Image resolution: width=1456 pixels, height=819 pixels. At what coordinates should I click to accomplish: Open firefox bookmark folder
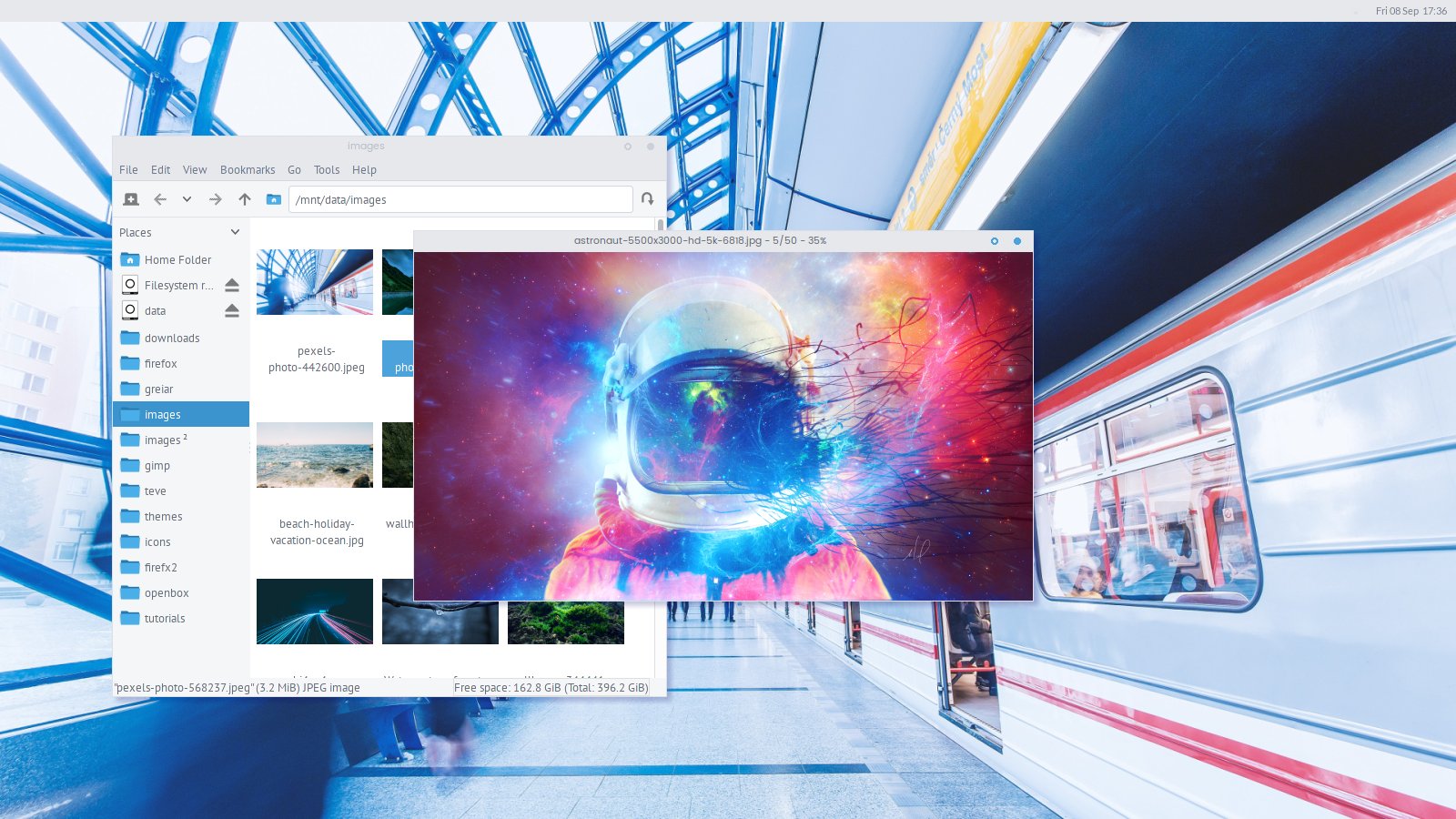pos(181,364)
